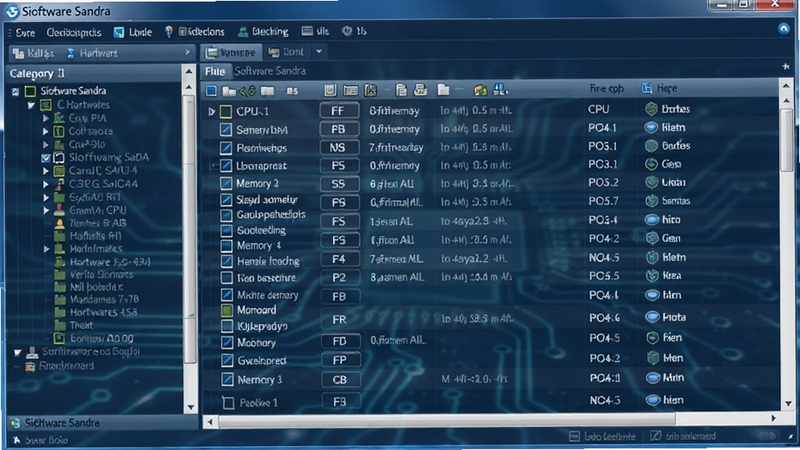This screenshot has width=800, height=450.
Task: Click the keyboard-style list icon in toolbar
Action: [351, 90]
